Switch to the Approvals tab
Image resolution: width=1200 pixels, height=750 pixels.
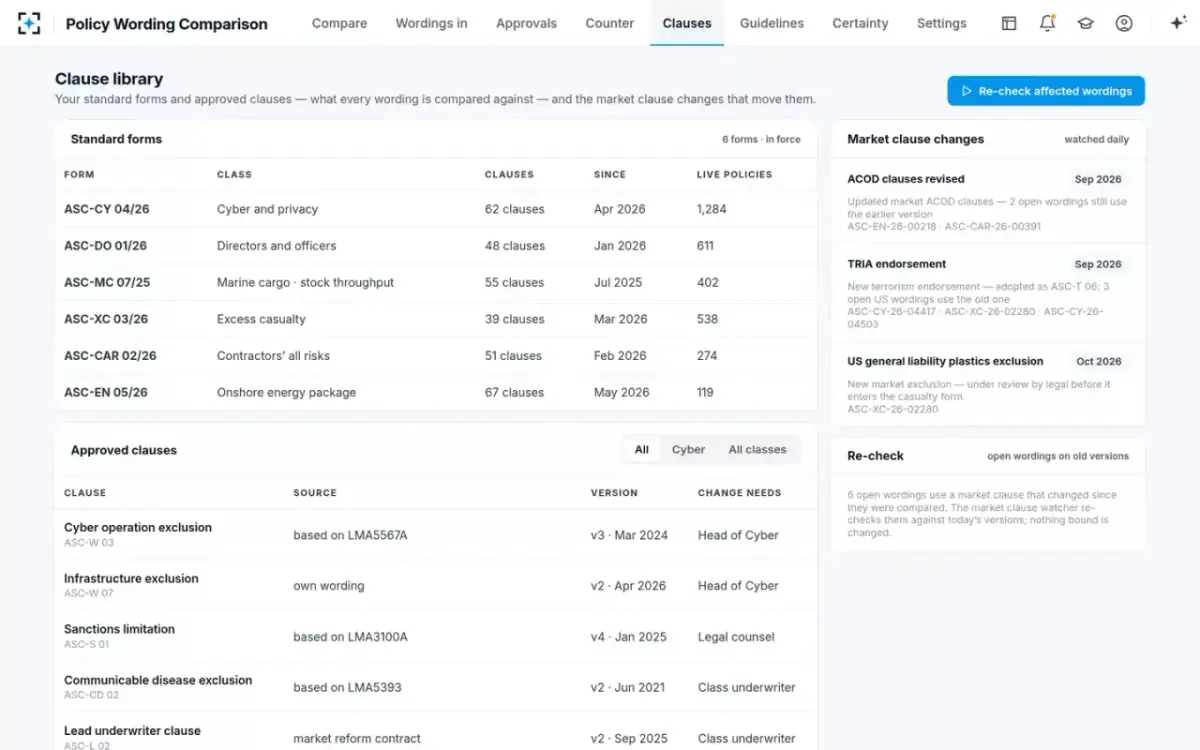(526, 23)
